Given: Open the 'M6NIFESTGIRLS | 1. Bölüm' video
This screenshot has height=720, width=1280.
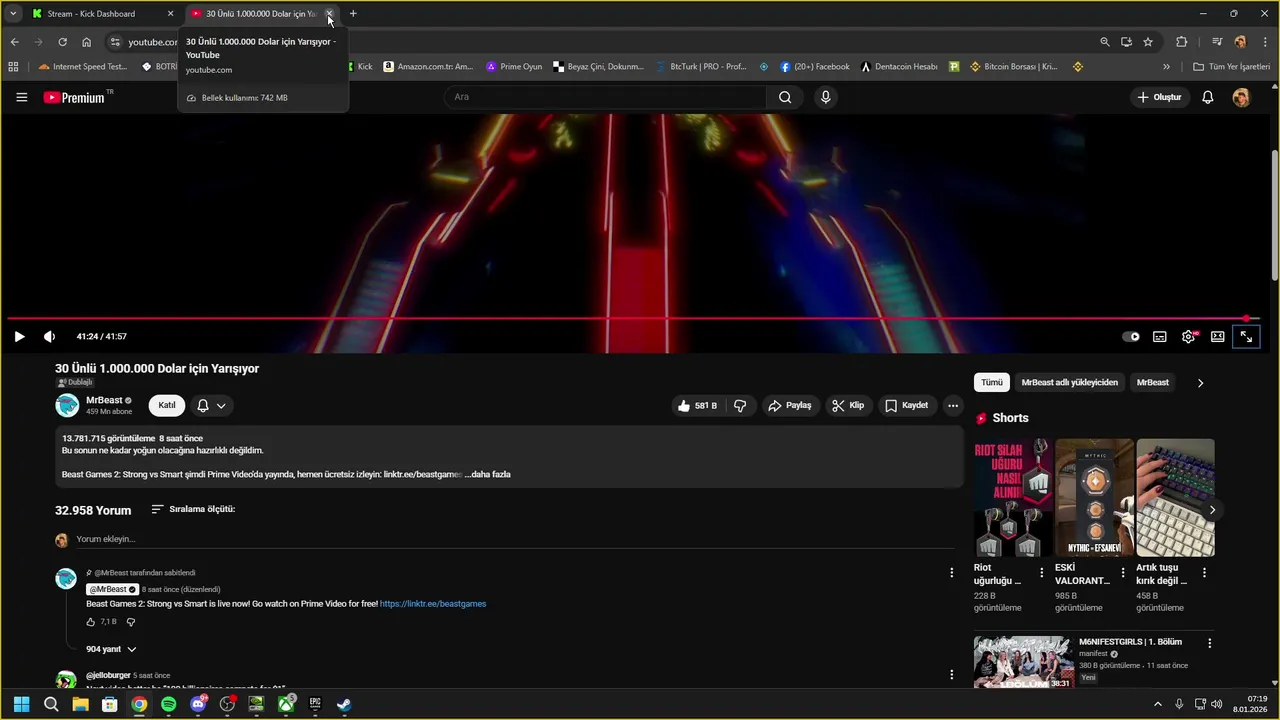Looking at the screenshot, I should pyautogui.click(x=1023, y=662).
